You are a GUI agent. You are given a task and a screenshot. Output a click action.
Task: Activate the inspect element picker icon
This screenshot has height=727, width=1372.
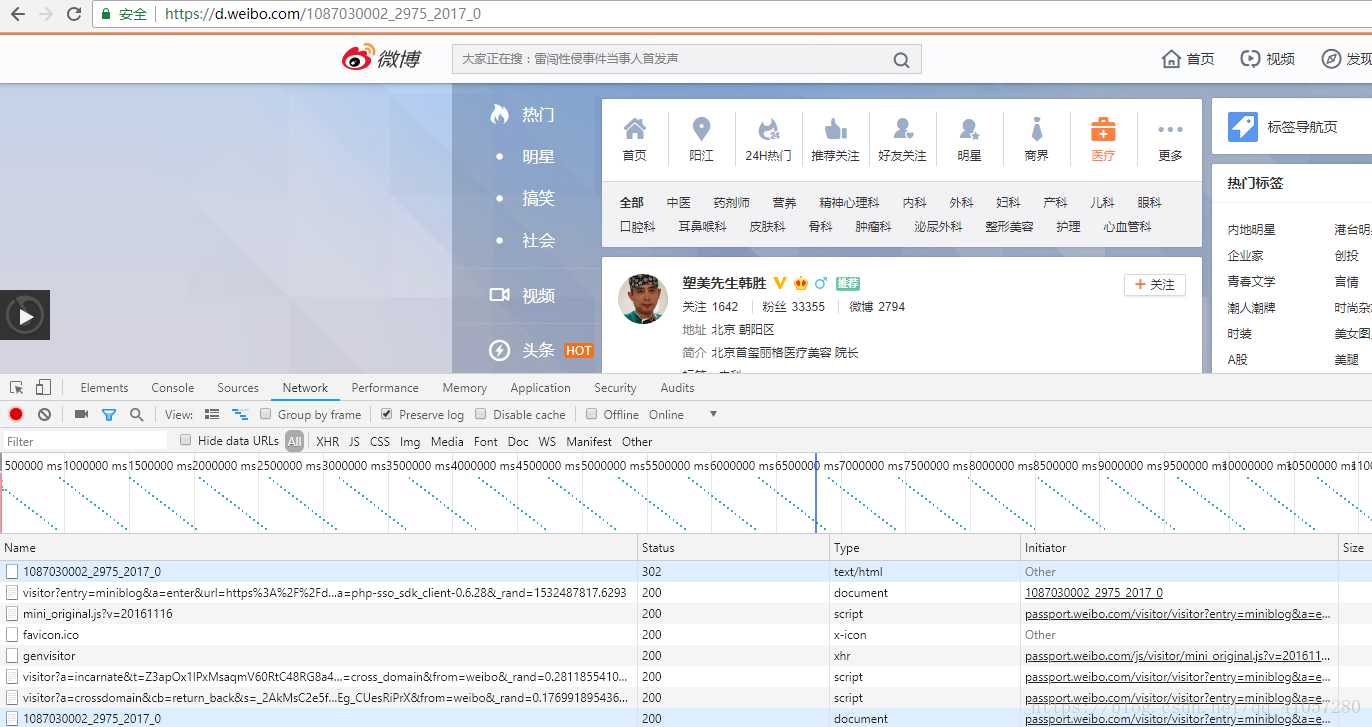(x=17, y=387)
